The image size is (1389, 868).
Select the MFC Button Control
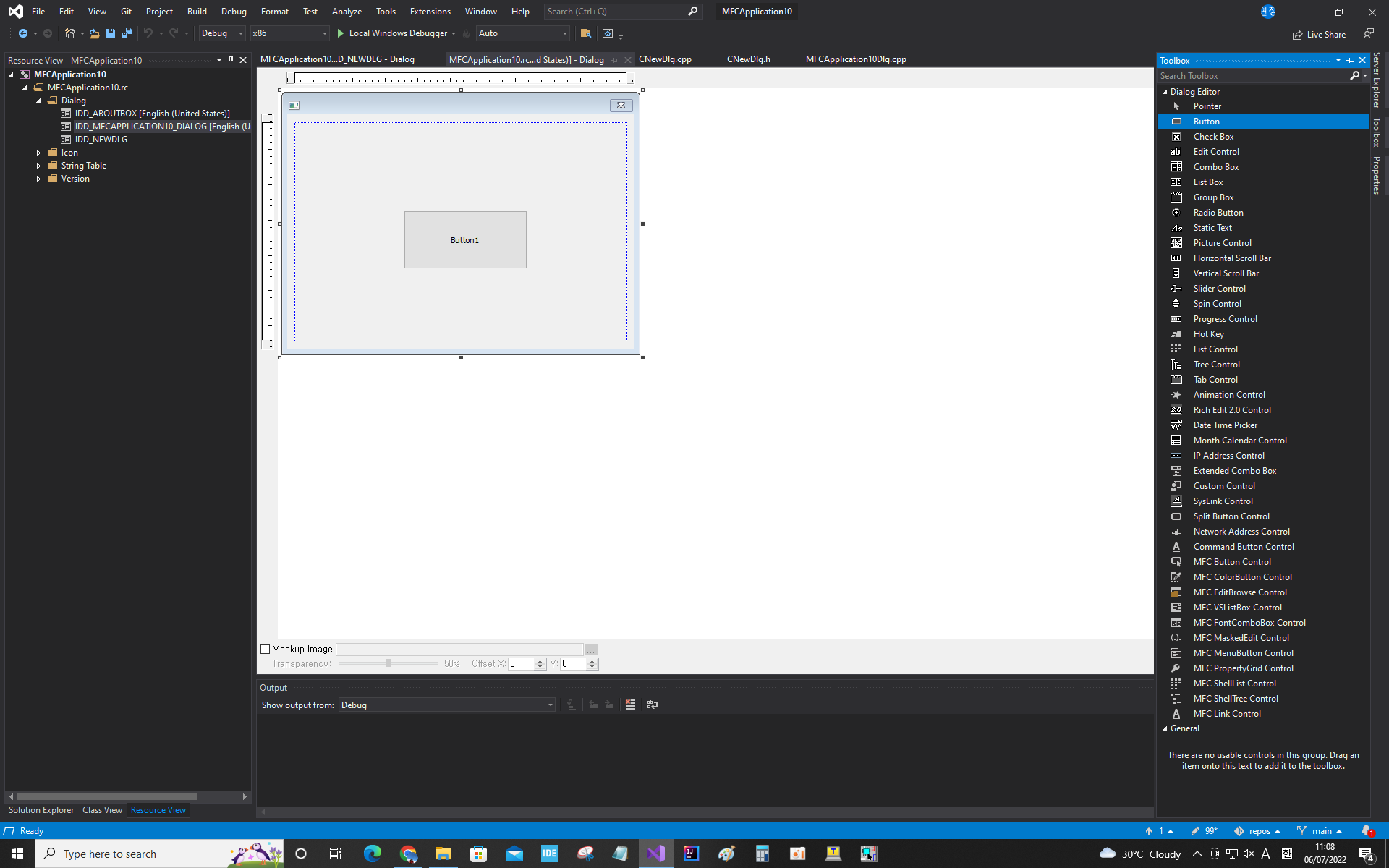1263,562
